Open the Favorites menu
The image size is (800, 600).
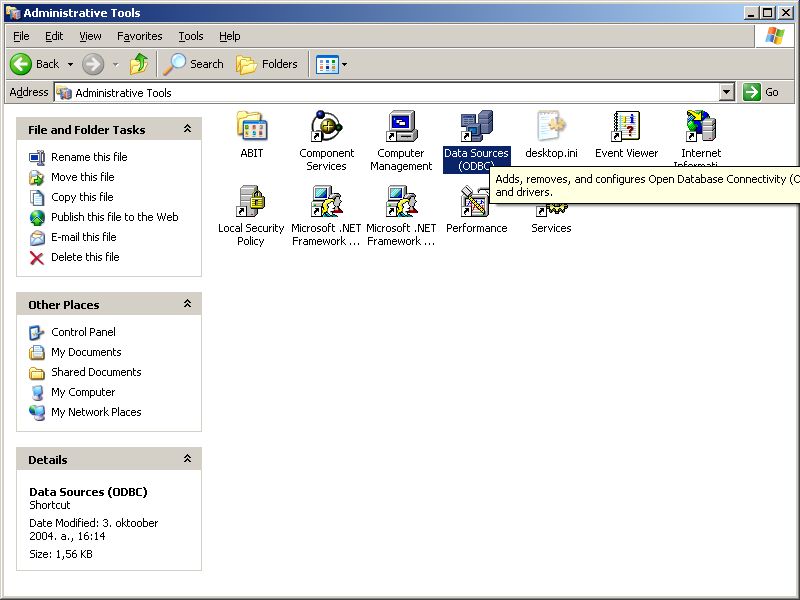[x=139, y=36]
